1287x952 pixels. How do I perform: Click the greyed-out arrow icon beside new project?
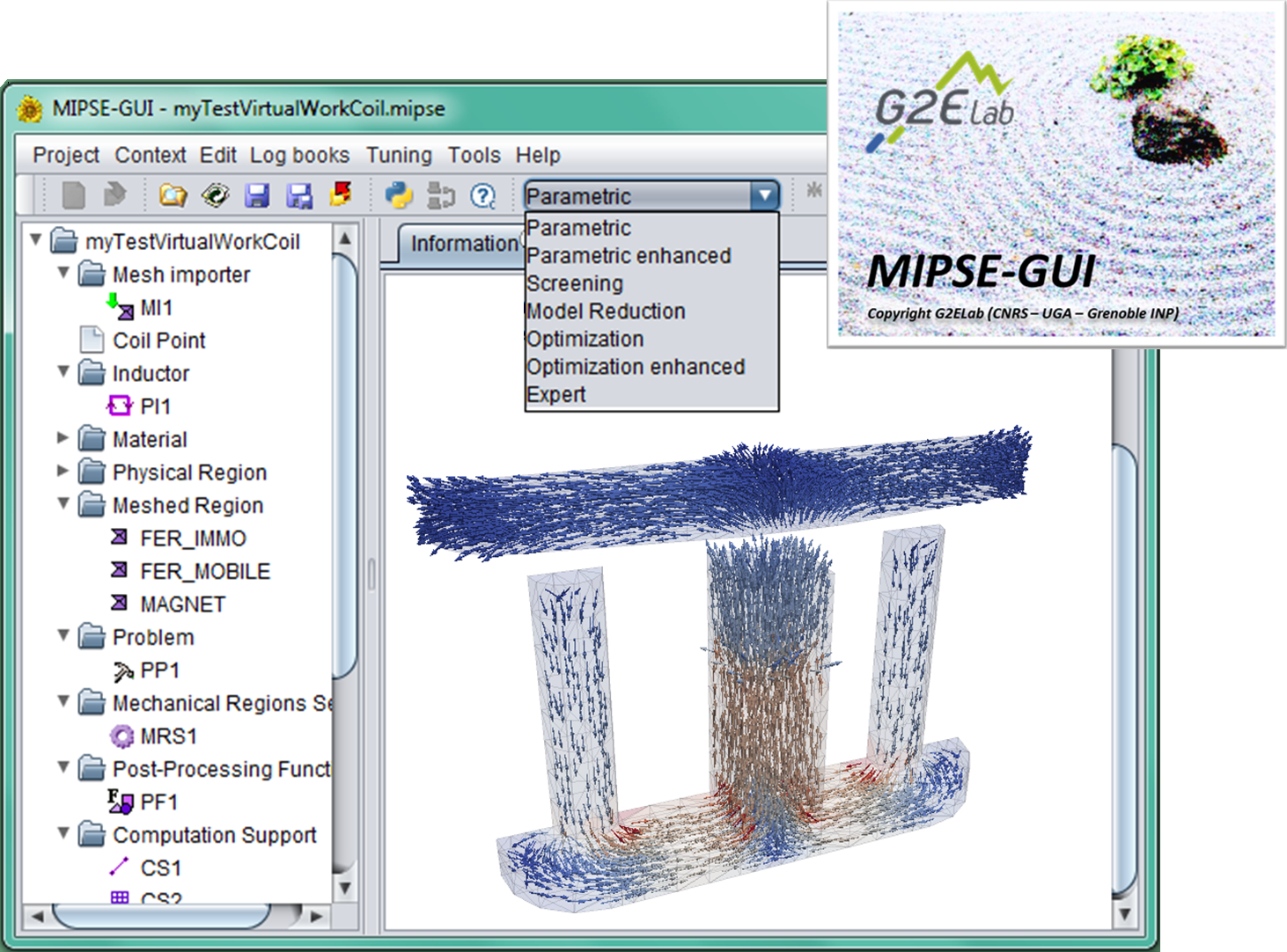115,194
